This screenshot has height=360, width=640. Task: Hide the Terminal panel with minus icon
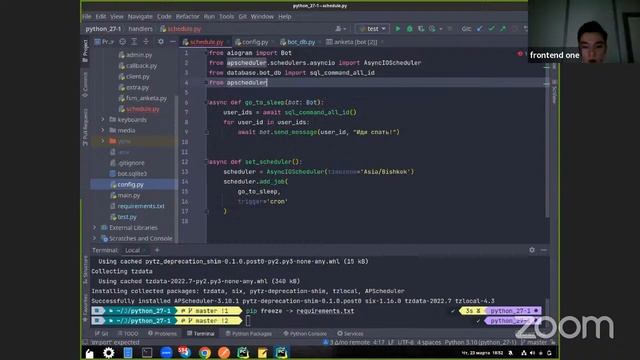coord(544,250)
